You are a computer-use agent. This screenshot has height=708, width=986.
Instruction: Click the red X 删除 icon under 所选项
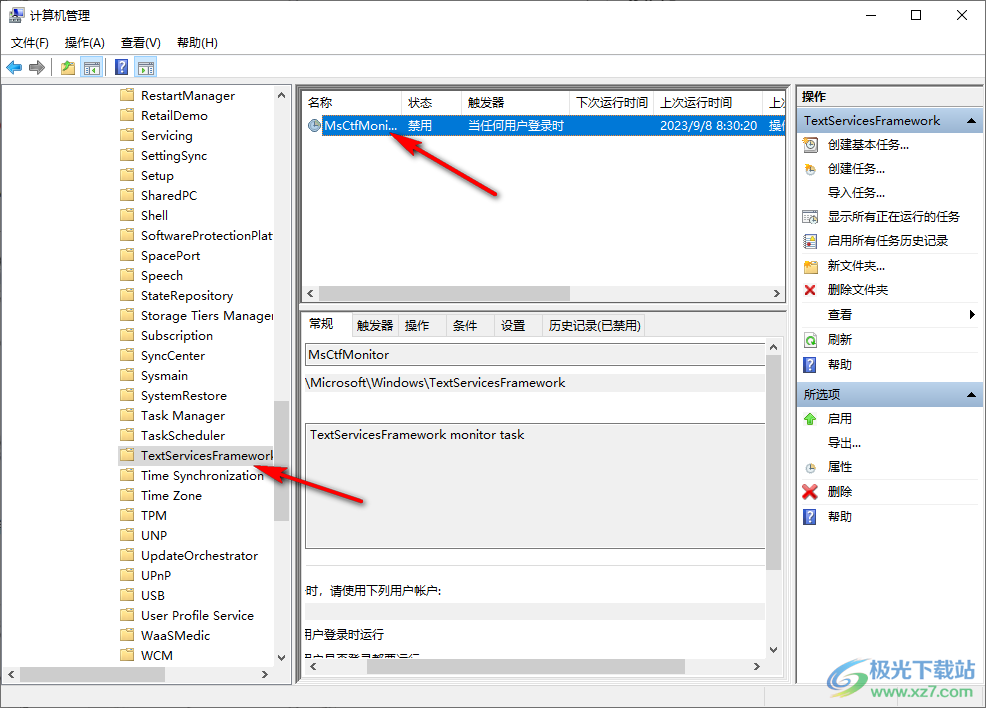[x=810, y=492]
